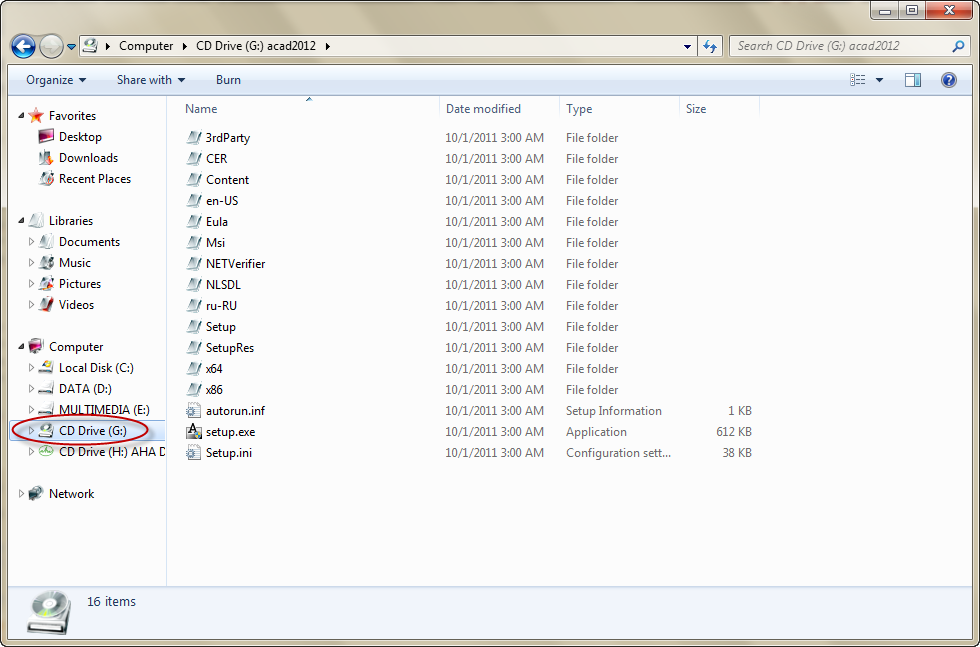The height and width of the screenshot is (647, 980).
Task: Select the Setup folder icon
Action: click(193, 327)
